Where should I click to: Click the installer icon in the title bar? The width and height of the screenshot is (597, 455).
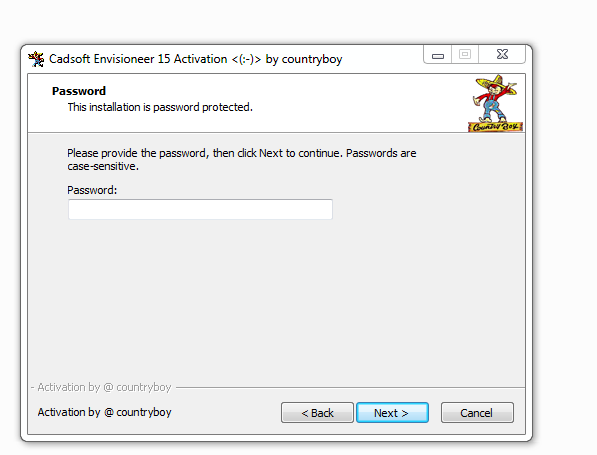36,59
